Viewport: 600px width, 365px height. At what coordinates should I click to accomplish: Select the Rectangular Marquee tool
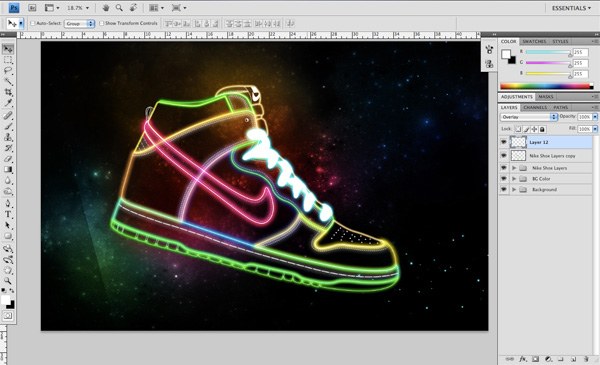[8, 60]
